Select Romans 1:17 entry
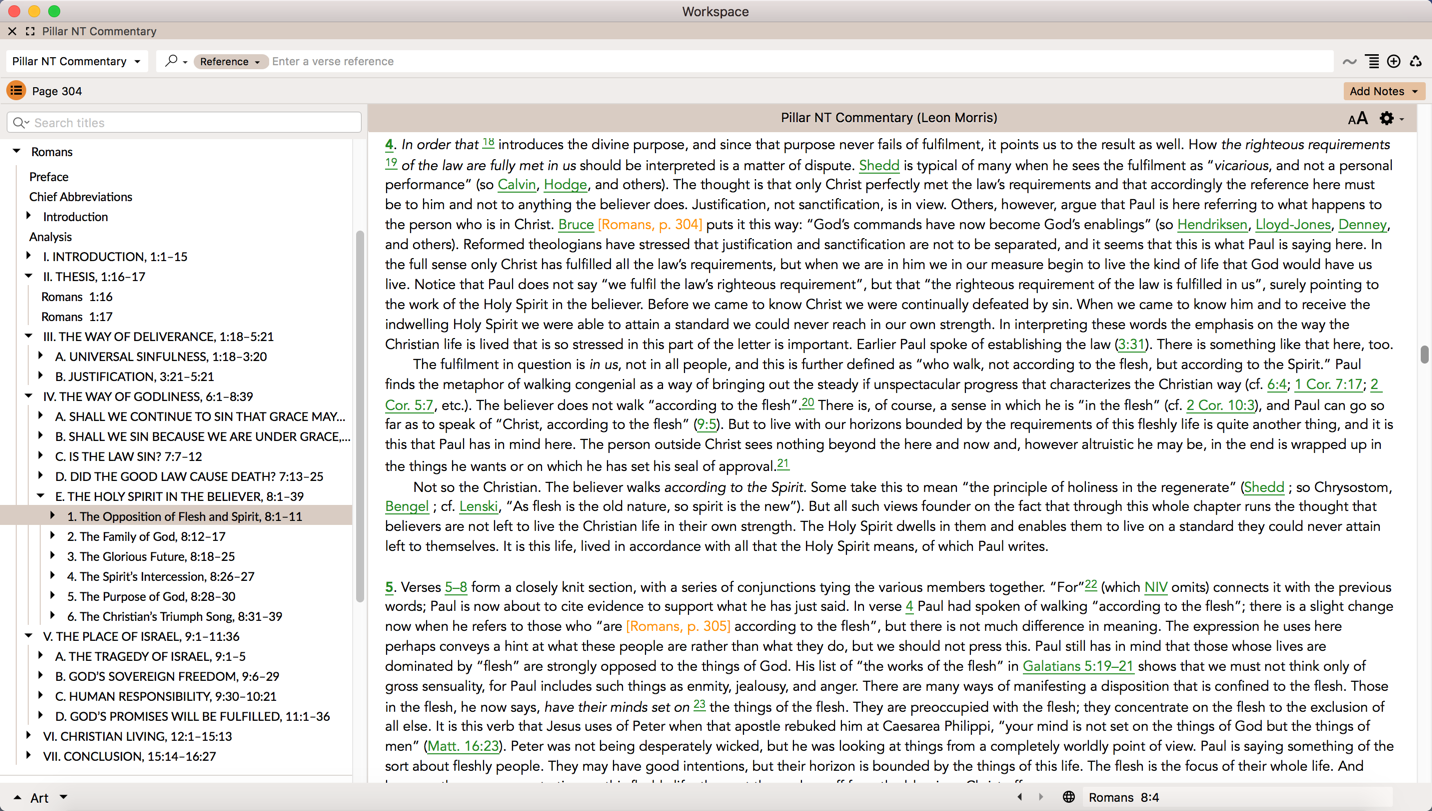The height and width of the screenshot is (811, 1432). [x=77, y=317]
